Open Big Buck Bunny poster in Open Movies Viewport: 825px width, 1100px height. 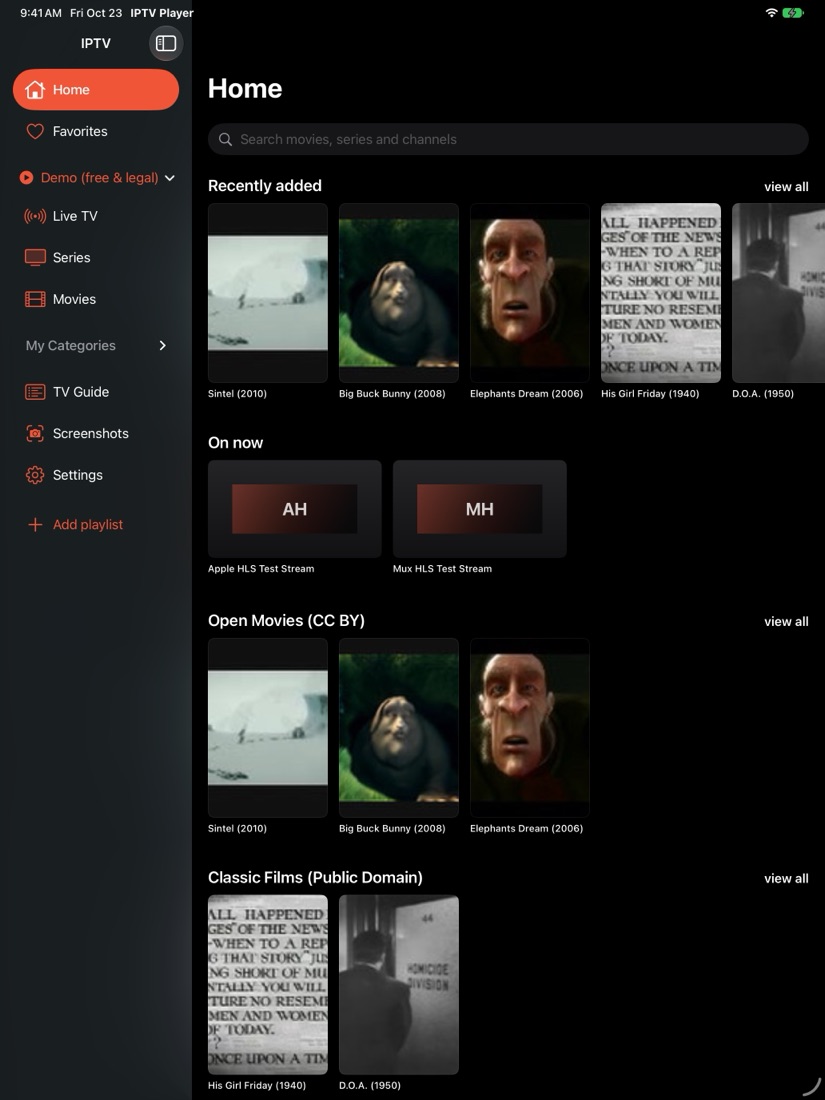(x=398, y=727)
